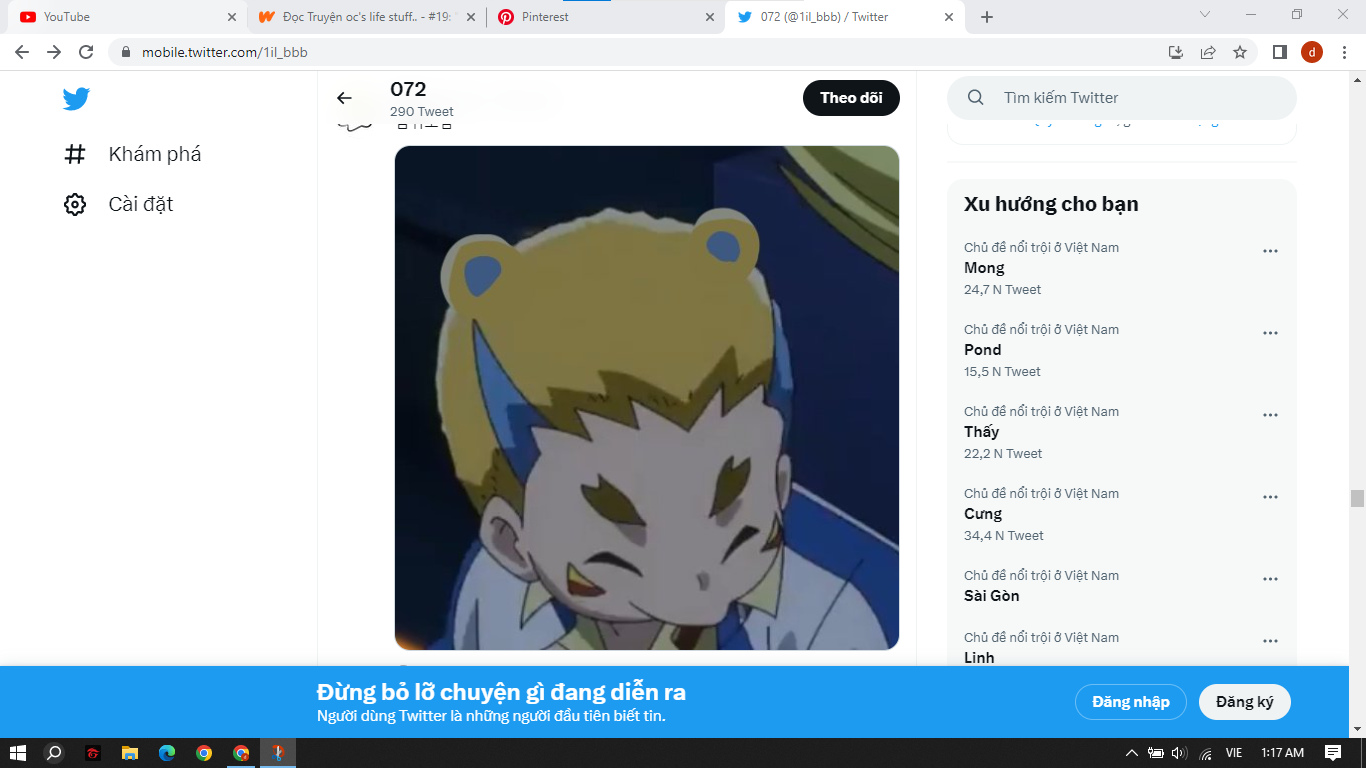Bookmark this page with the star icon
Screen dimensions: 1366x768
(1240, 52)
